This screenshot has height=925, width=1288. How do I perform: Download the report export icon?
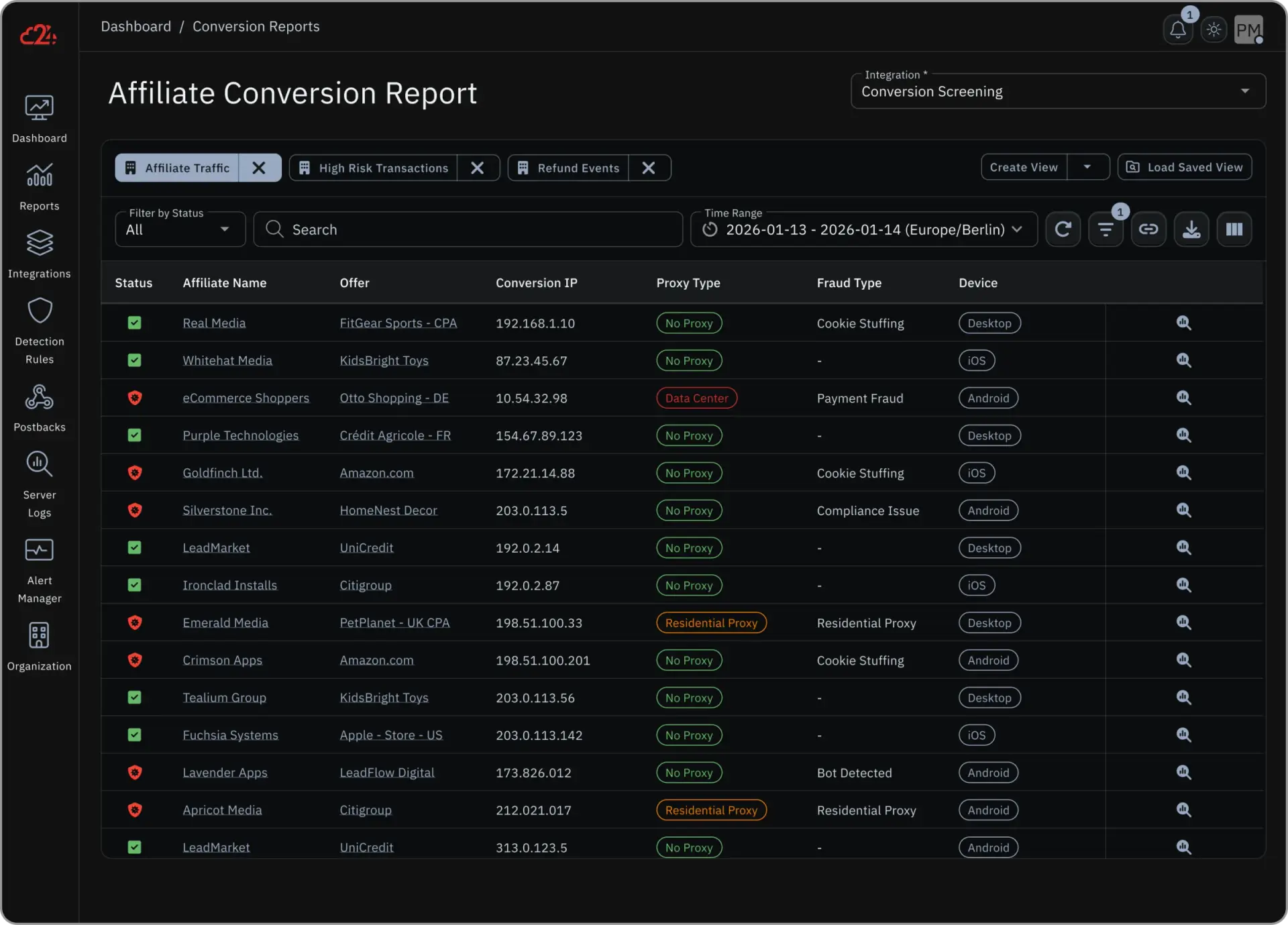coord(1191,229)
